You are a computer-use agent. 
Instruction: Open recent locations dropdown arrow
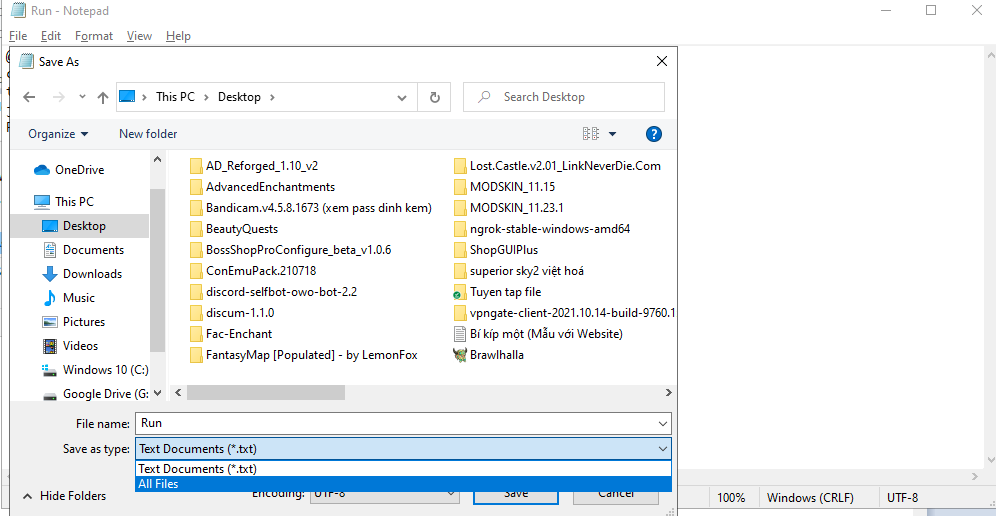82,97
